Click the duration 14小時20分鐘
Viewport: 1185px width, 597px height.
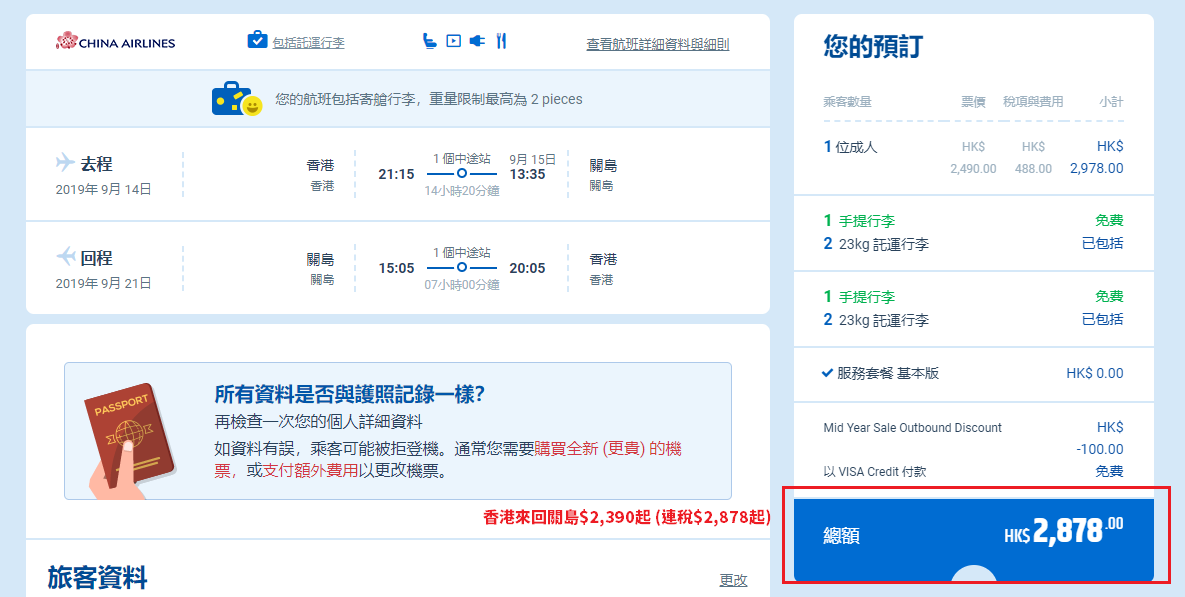tap(462, 191)
